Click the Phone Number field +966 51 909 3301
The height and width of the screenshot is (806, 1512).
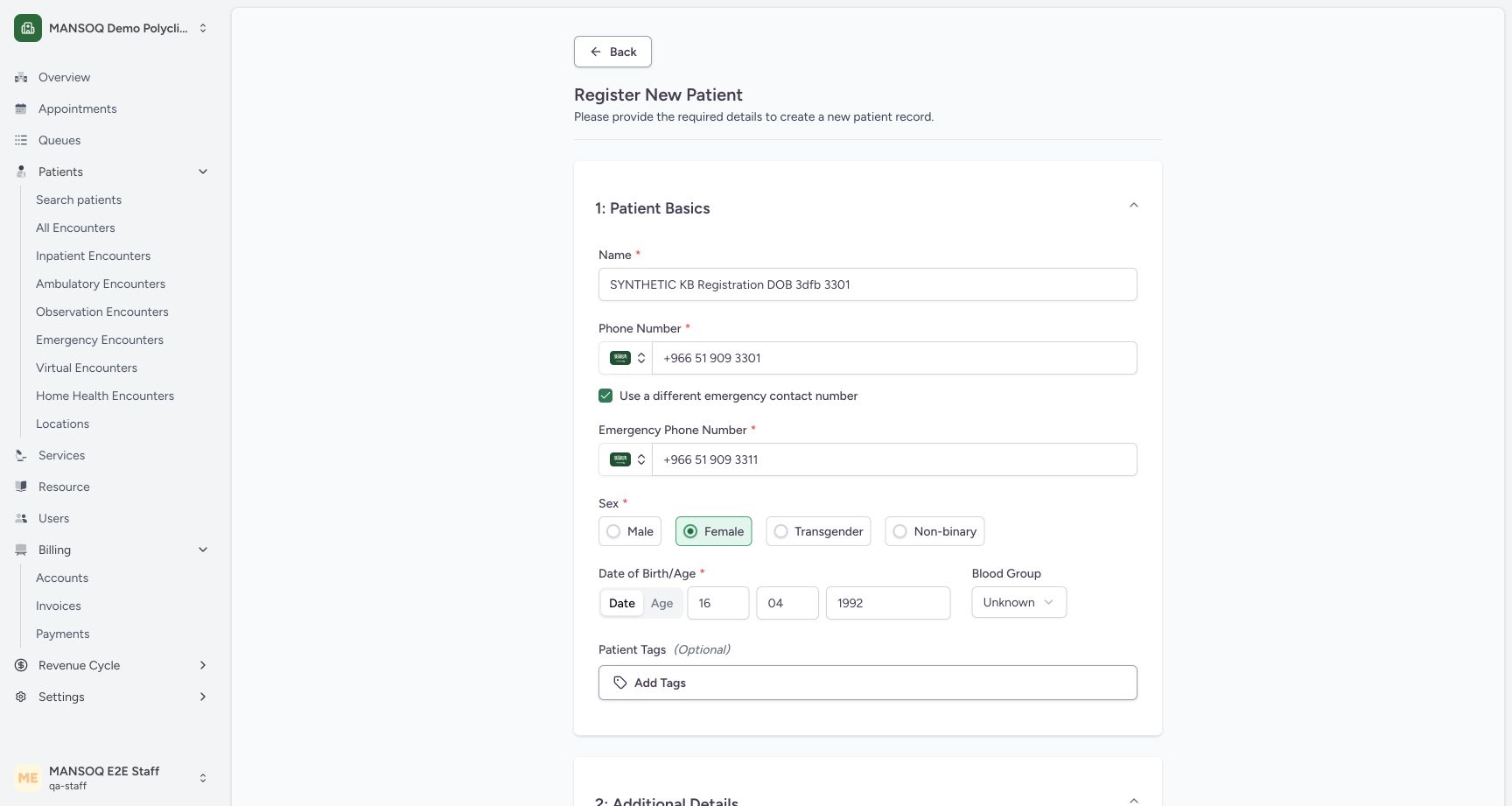[894, 358]
